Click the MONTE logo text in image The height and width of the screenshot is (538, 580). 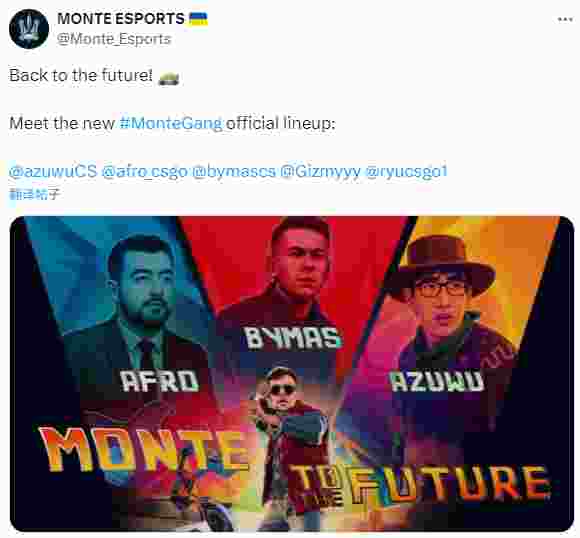142,448
